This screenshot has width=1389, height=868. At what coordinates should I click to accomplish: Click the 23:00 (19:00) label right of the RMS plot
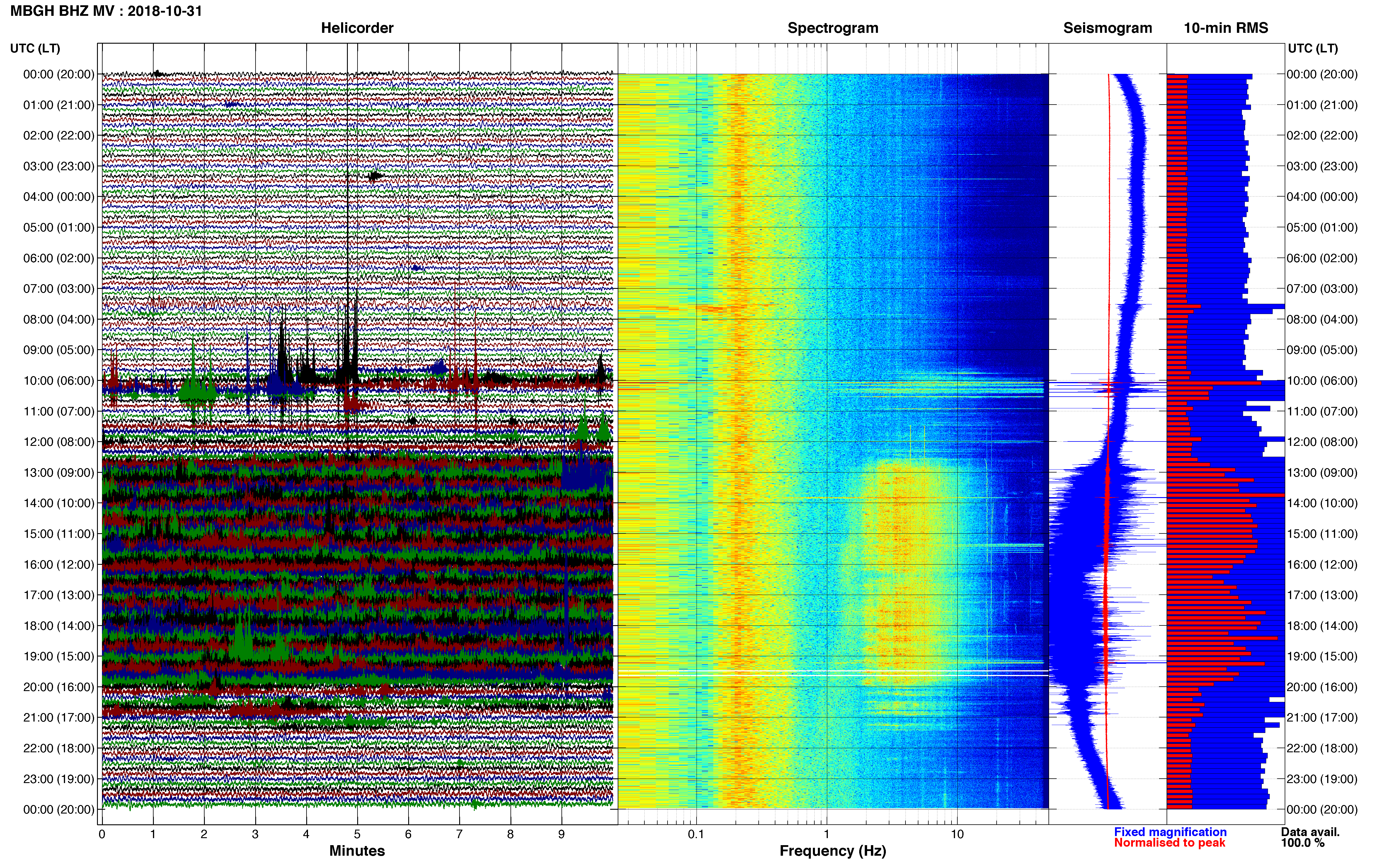tap(1322, 779)
